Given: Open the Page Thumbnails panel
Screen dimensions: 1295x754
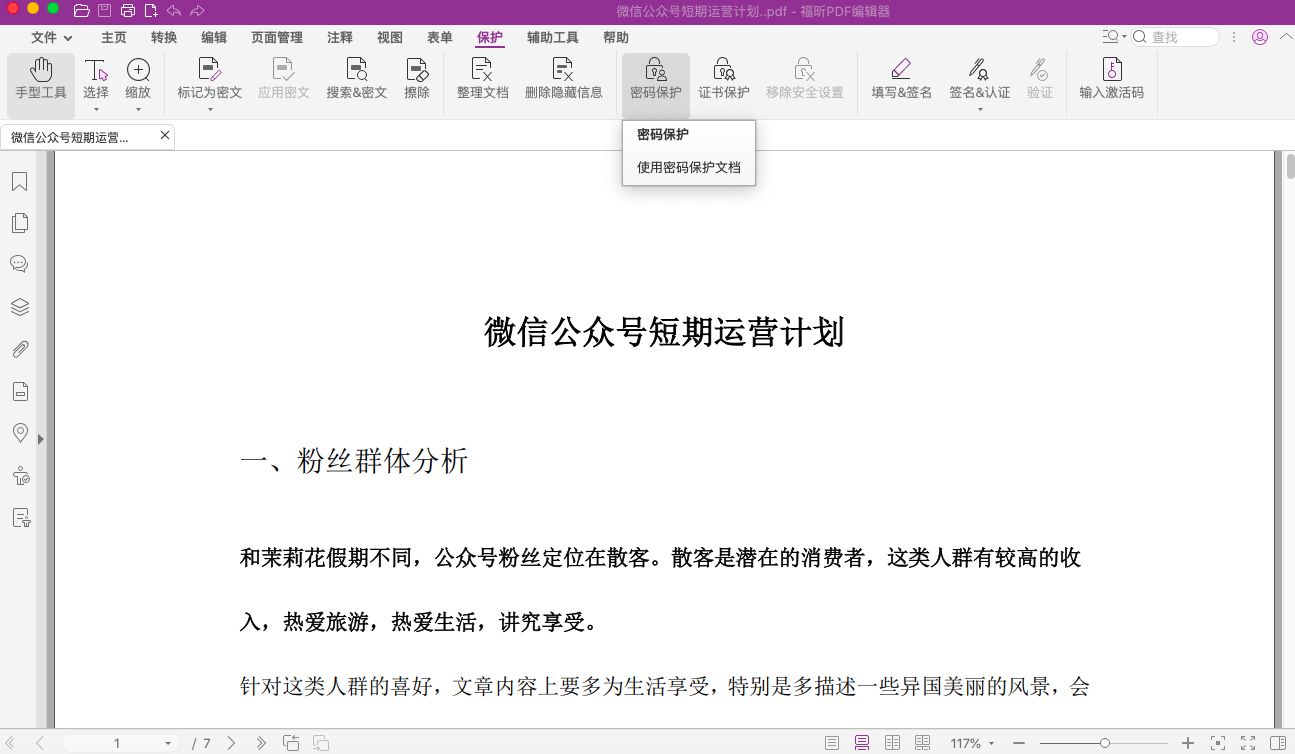Looking at the screenshot, I should click(x=19, y=223).
